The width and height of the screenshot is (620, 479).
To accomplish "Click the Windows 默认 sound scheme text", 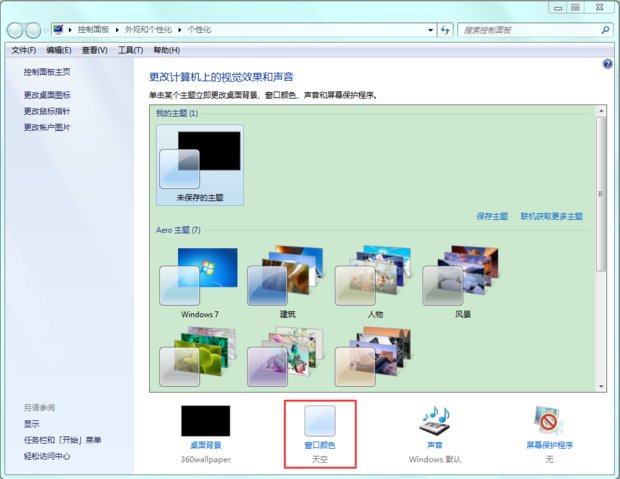I will click(435, 460).
